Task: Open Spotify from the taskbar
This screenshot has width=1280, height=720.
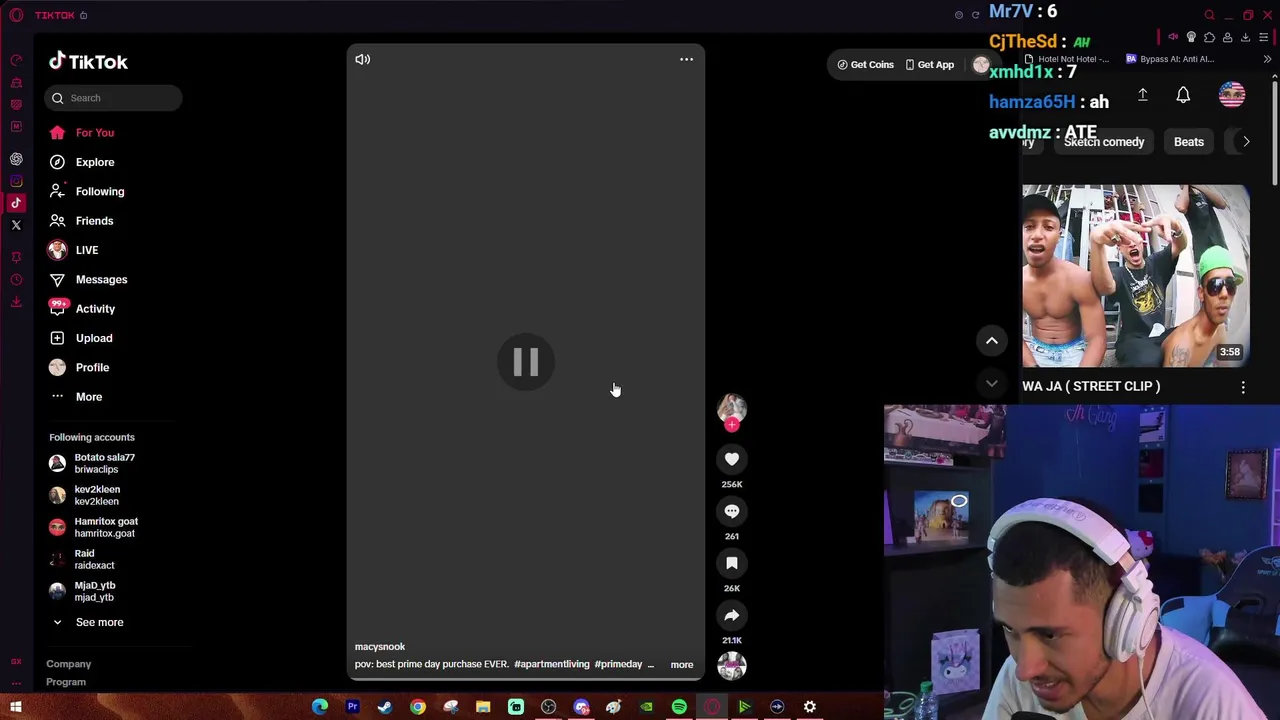Action: tap(679, 707)
